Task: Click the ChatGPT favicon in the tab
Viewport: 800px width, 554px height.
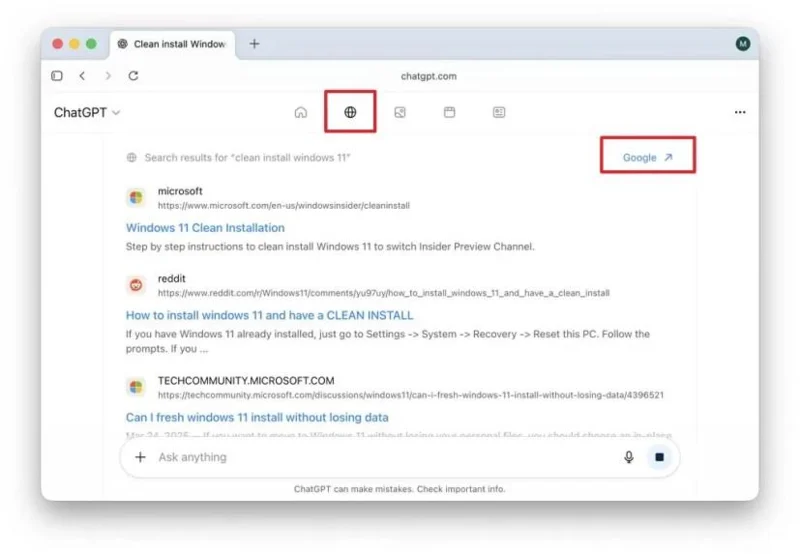Action: (122, 44)
